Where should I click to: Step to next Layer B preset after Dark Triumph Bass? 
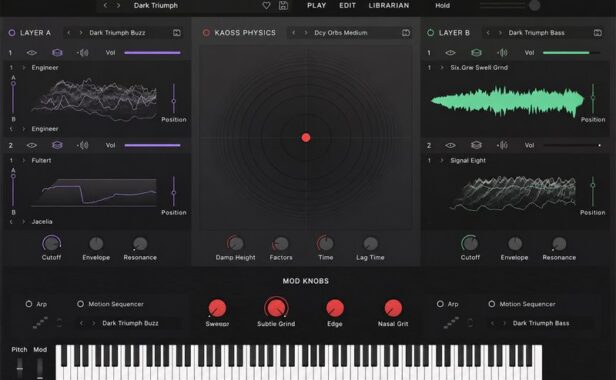tap(500, 33)
